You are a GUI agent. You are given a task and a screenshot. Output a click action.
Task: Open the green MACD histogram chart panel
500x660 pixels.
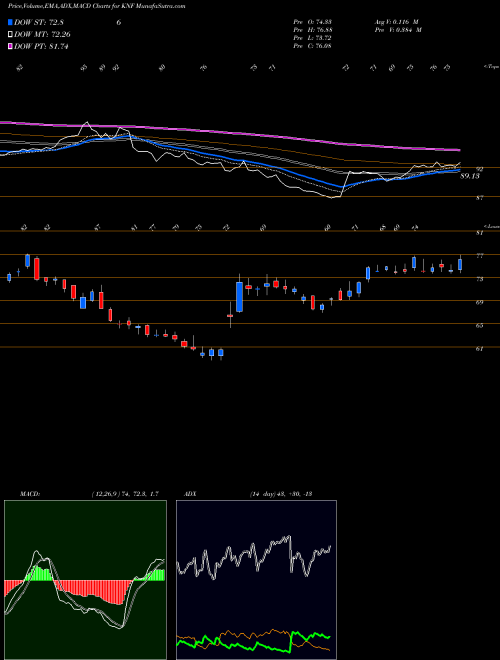pyautogui.click(x=85, y=580)
